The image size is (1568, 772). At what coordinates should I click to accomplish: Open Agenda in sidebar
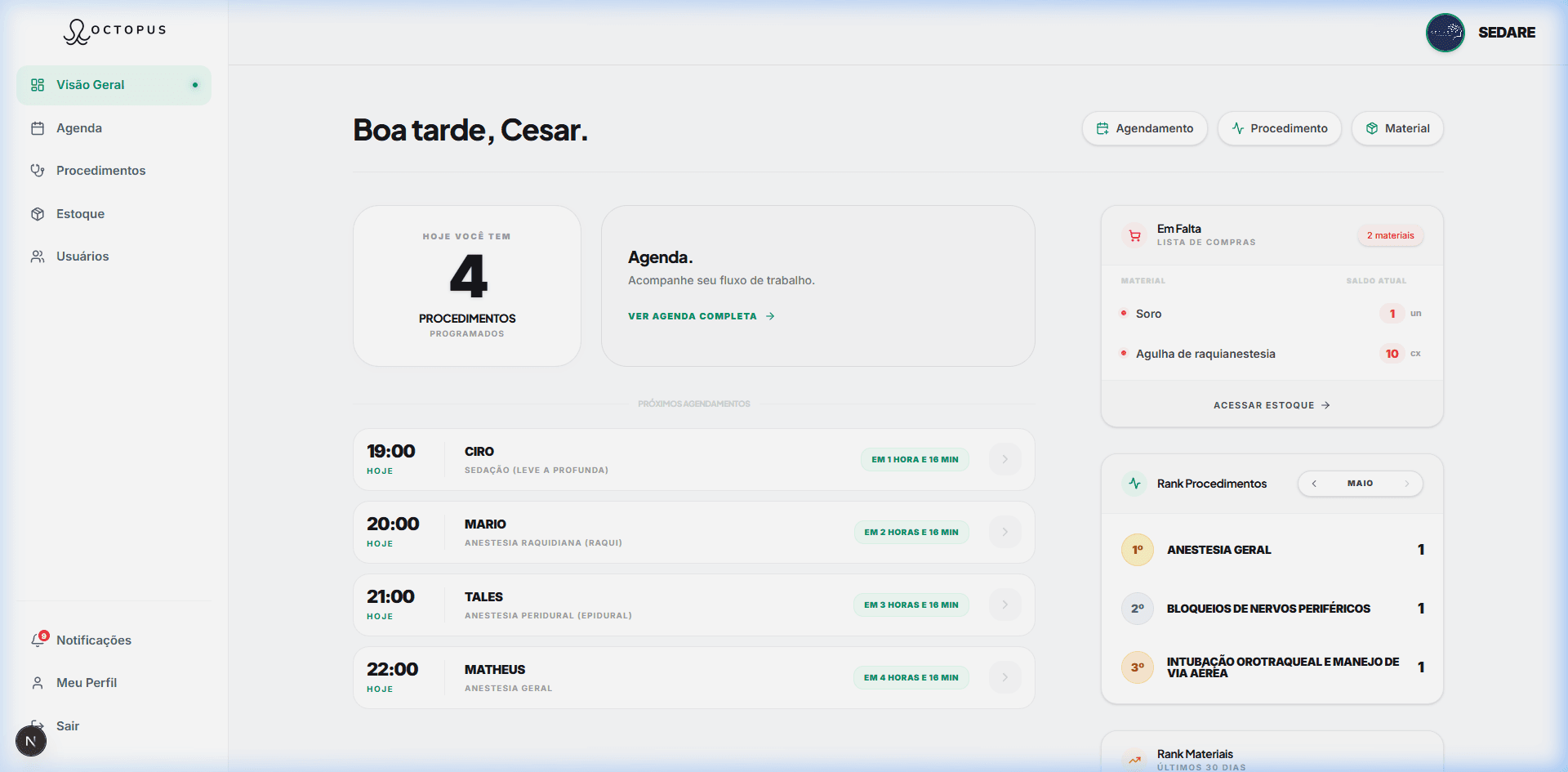[x=114, y=128]
